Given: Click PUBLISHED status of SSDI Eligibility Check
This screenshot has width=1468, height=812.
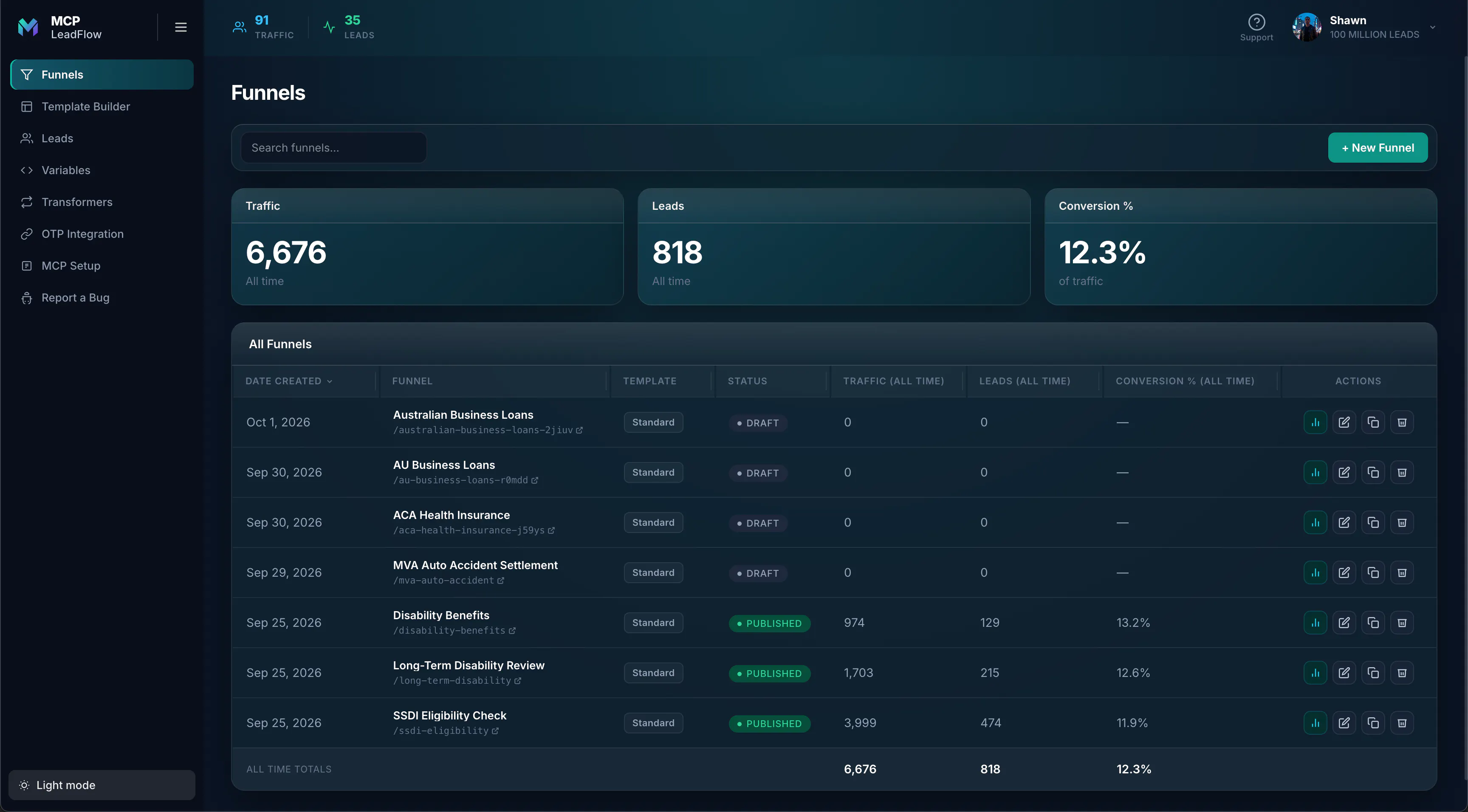Looking at the screenshot, I should point(769,724).
